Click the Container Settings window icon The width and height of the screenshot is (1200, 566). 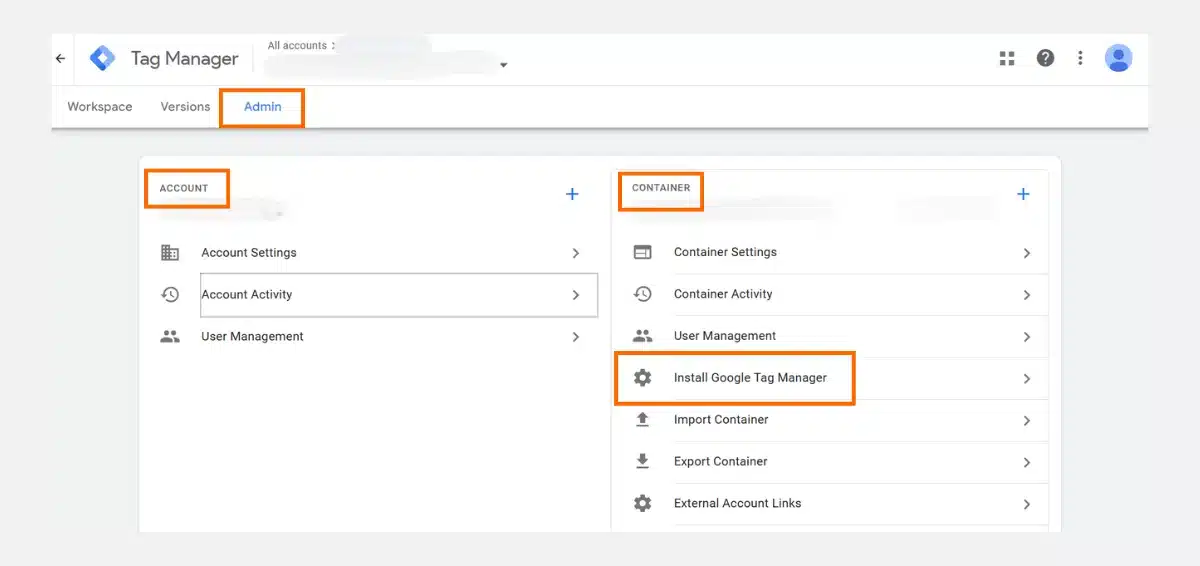(x=642, y=252)
